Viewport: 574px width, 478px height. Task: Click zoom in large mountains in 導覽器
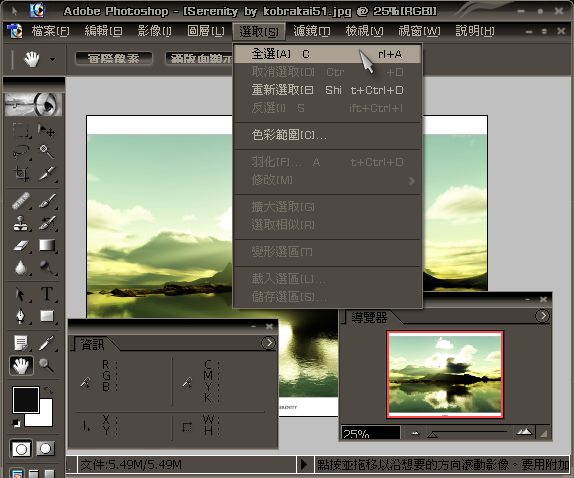pyautogui.click(x=524, y=432)
